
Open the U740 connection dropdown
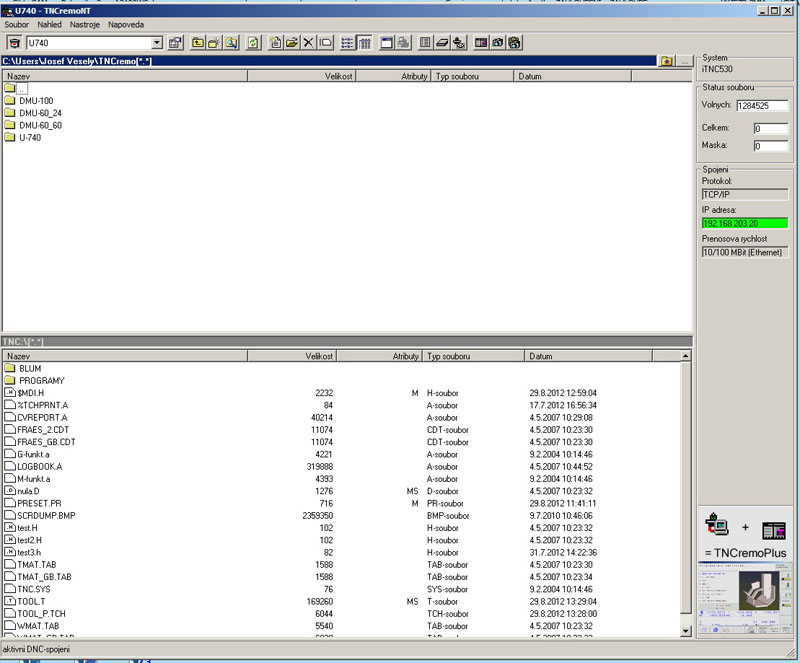pos(157,43)
